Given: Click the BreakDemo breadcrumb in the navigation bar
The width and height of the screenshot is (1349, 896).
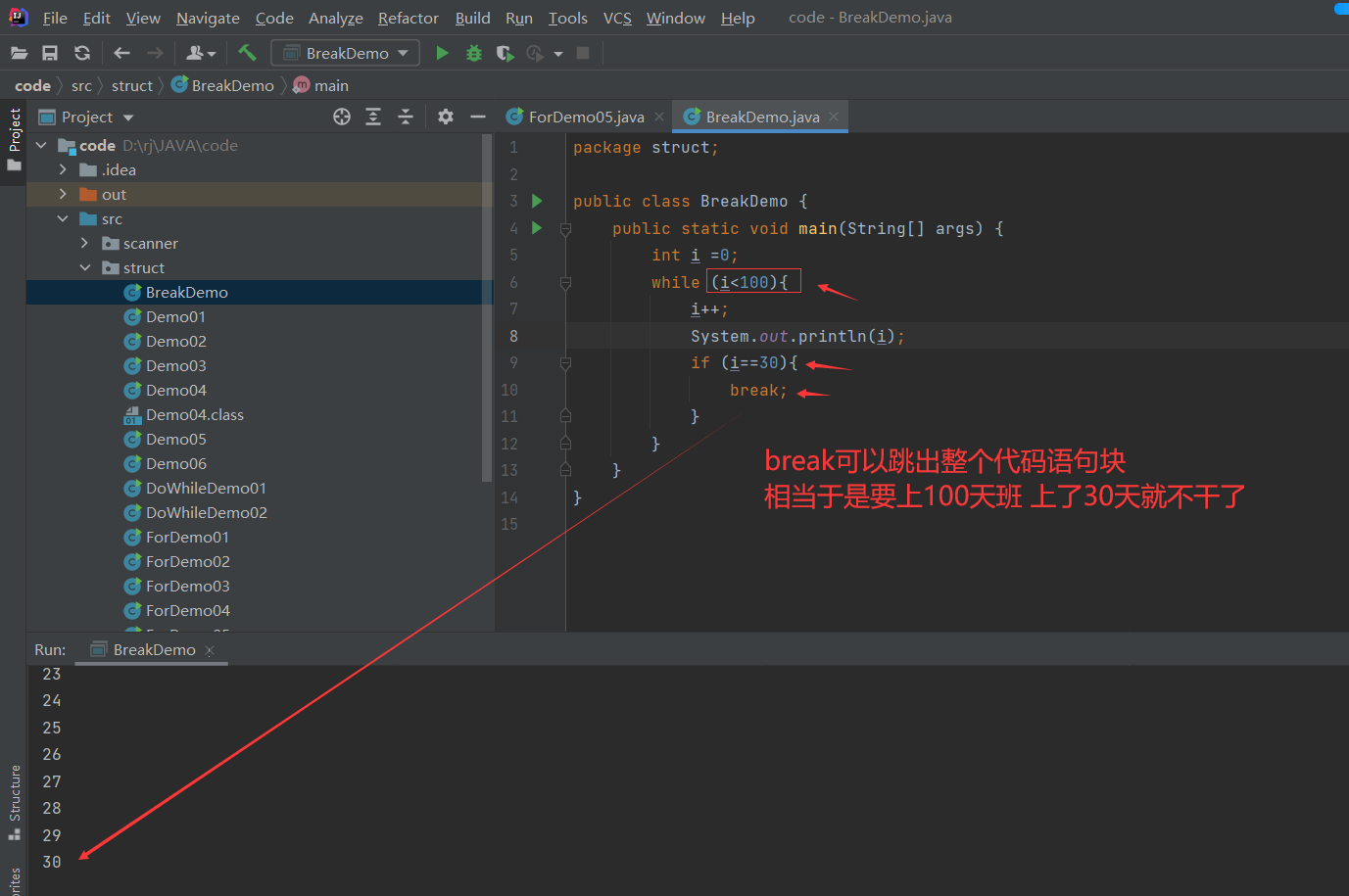Looking at the screenshot, I should 223,86.
